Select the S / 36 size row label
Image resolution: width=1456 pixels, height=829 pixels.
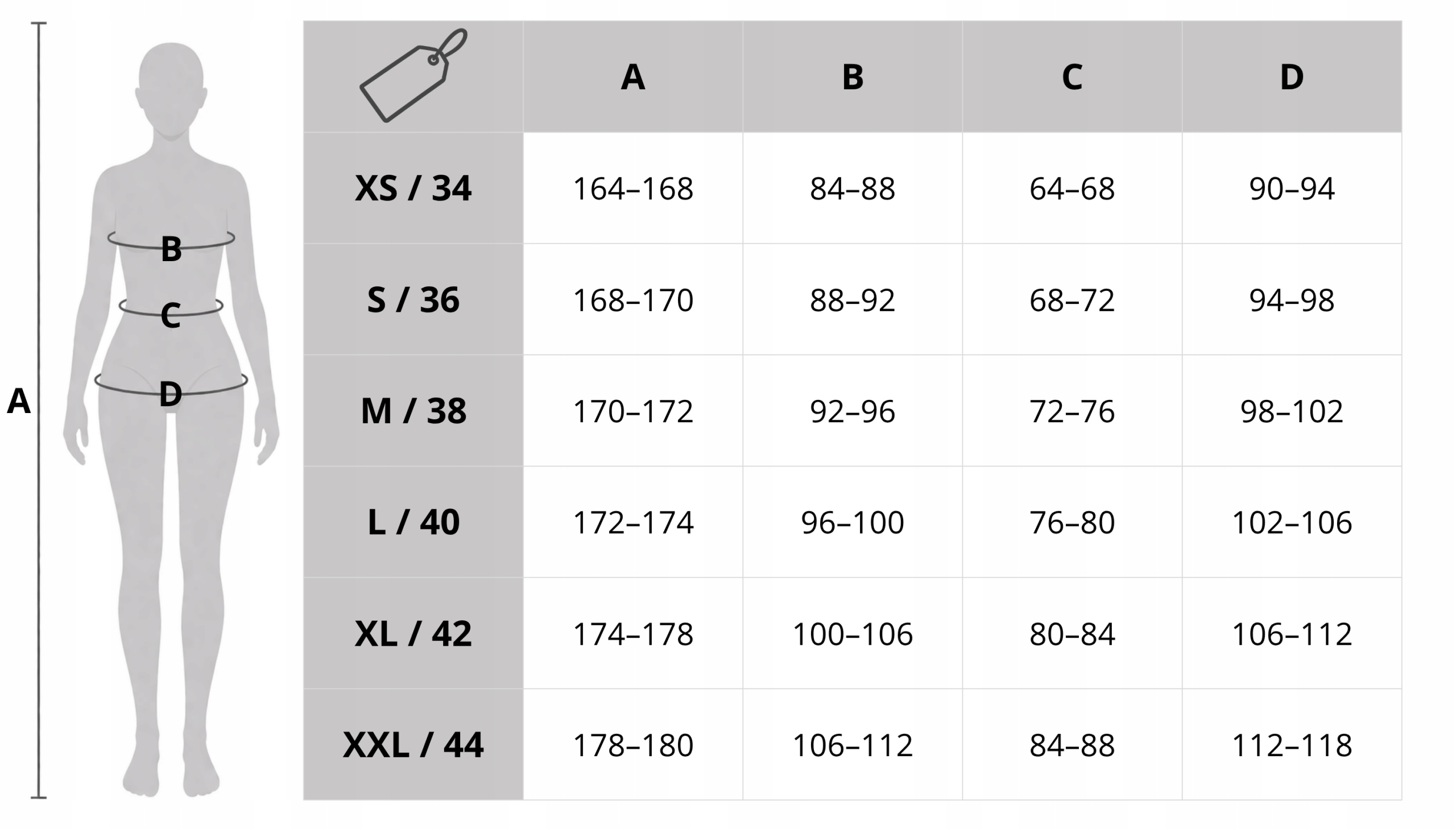coord(413,299)
